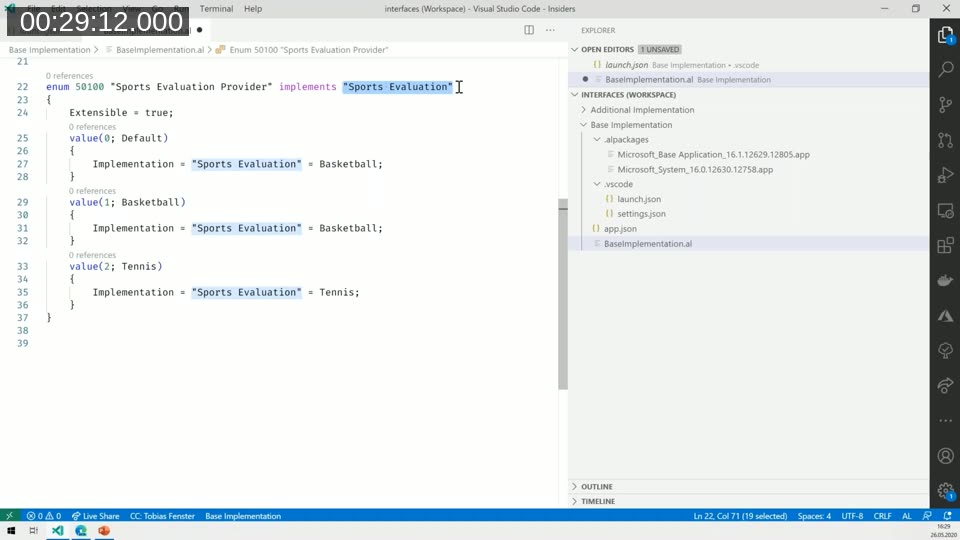Click the feedback icon in status bar

[x=927, y=516]
